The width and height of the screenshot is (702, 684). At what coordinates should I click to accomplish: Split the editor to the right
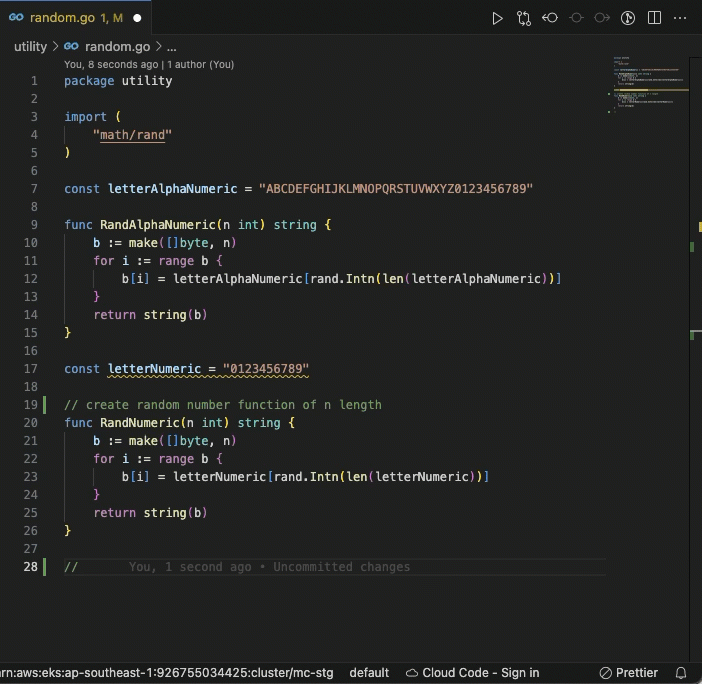tap(654, 18)
